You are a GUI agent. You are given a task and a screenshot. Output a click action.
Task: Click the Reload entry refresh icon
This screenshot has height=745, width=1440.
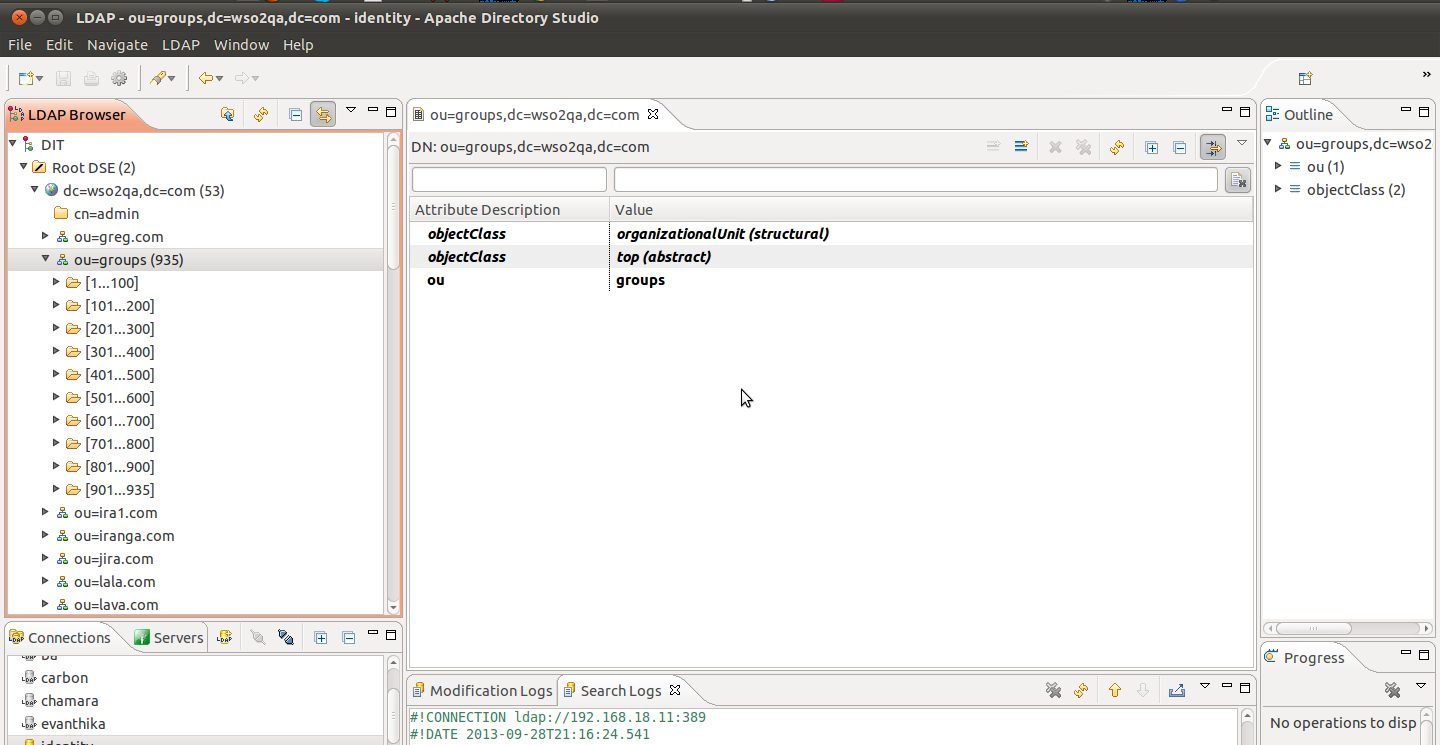coord(1117,147)
